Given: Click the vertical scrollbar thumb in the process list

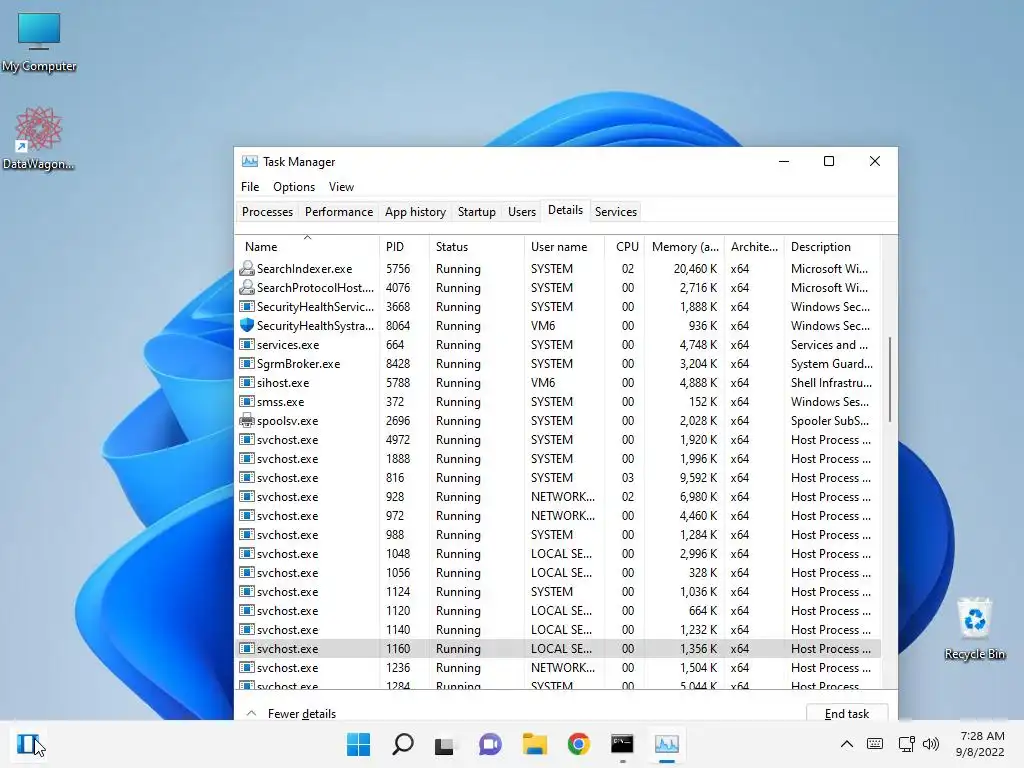Looking at the screenshot, I should tap(889, 379).
